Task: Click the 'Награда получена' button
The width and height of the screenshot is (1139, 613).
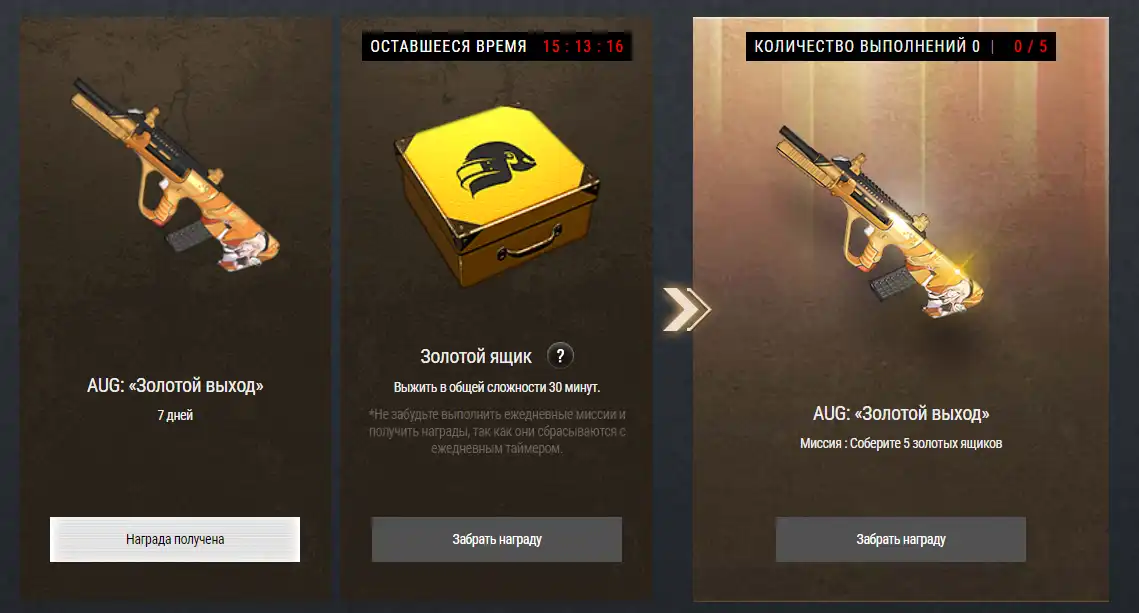Action: click(x=175, y=539)
